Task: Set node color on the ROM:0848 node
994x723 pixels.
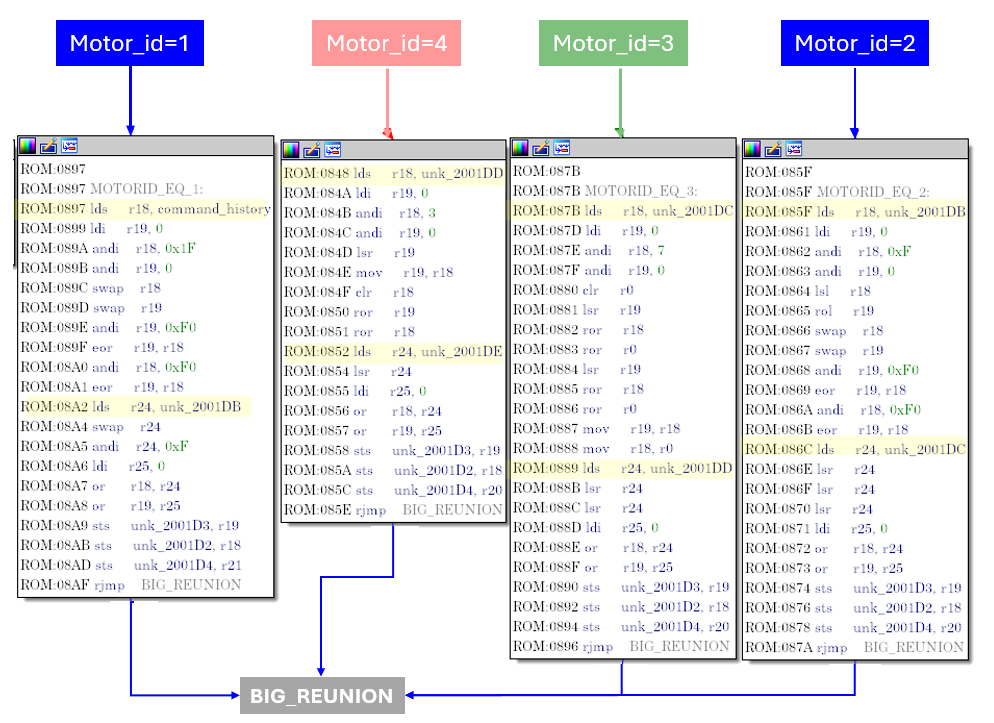Action: (x=291, y=150)
